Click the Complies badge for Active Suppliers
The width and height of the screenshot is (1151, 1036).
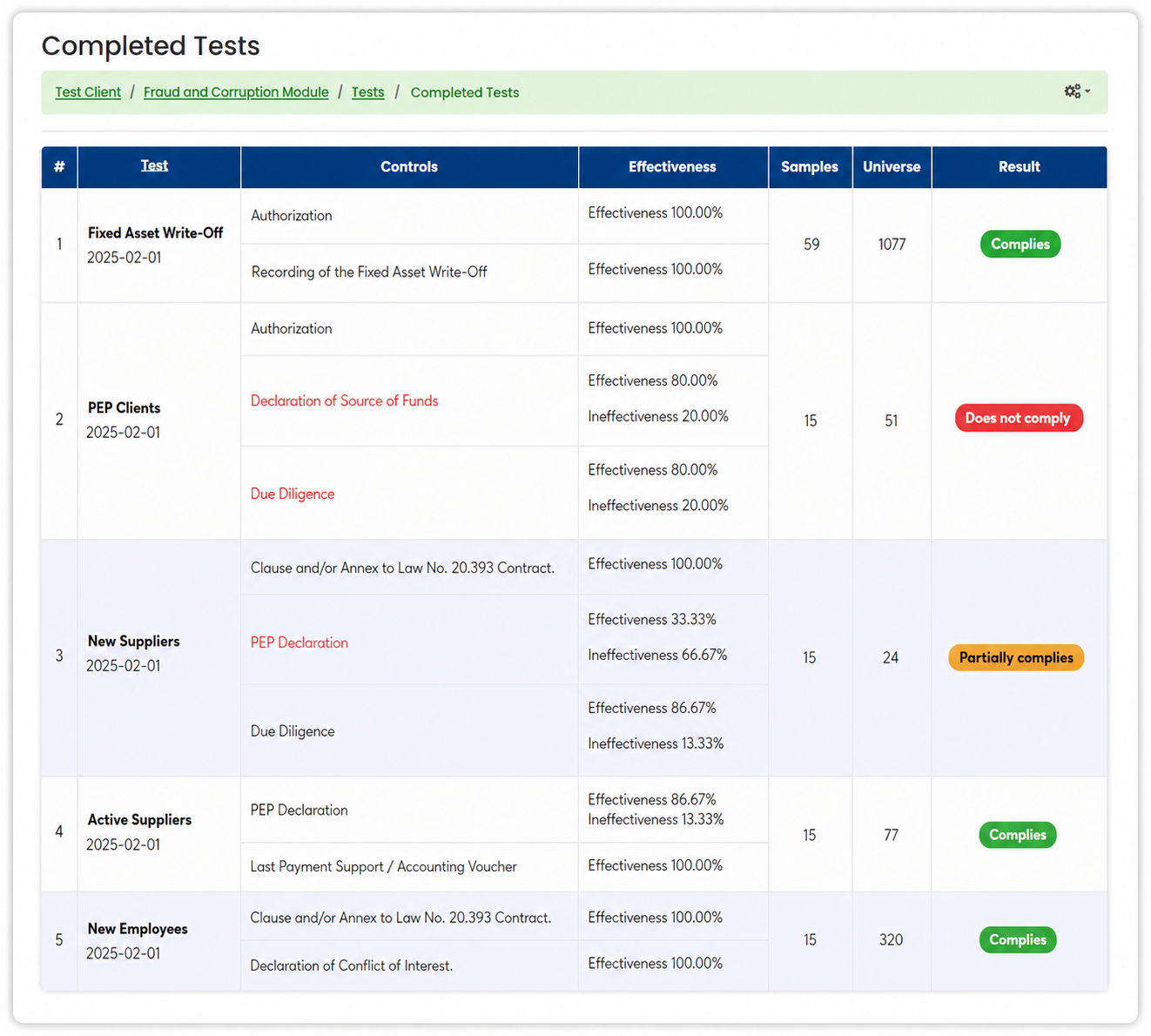[x=1018, y=835]
